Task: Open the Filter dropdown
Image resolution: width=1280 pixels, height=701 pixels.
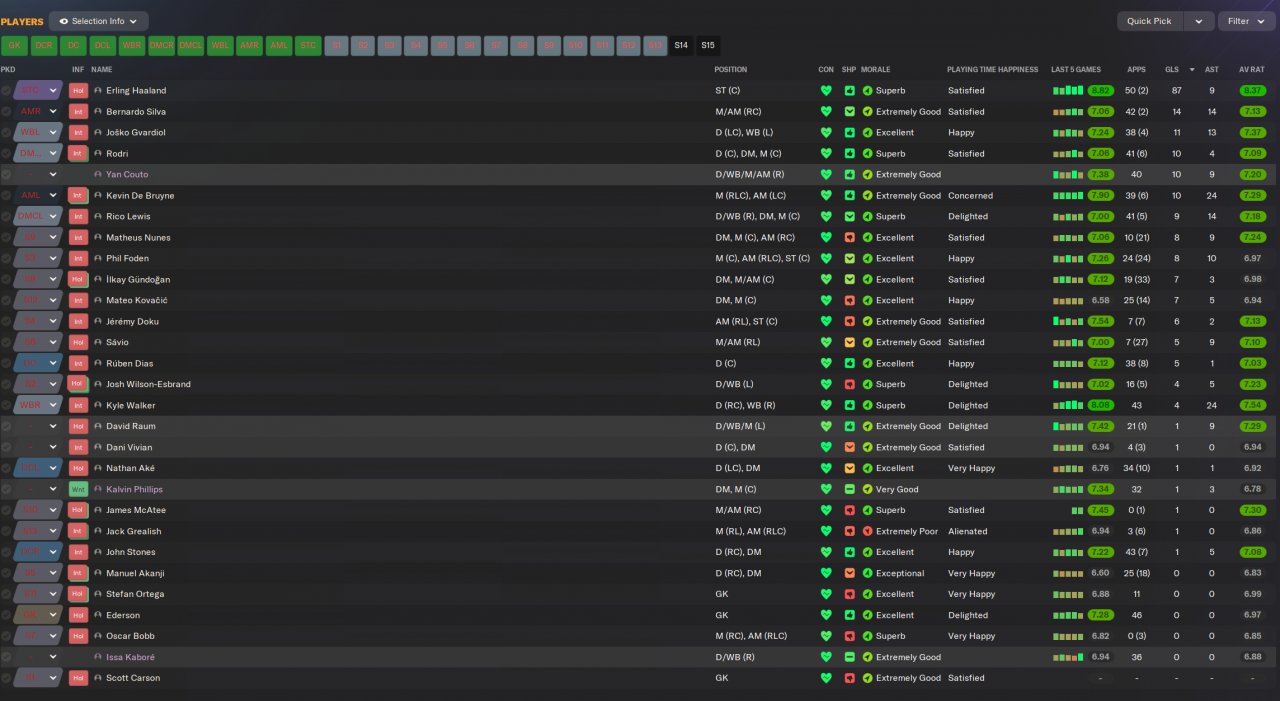Action: 1245,21
